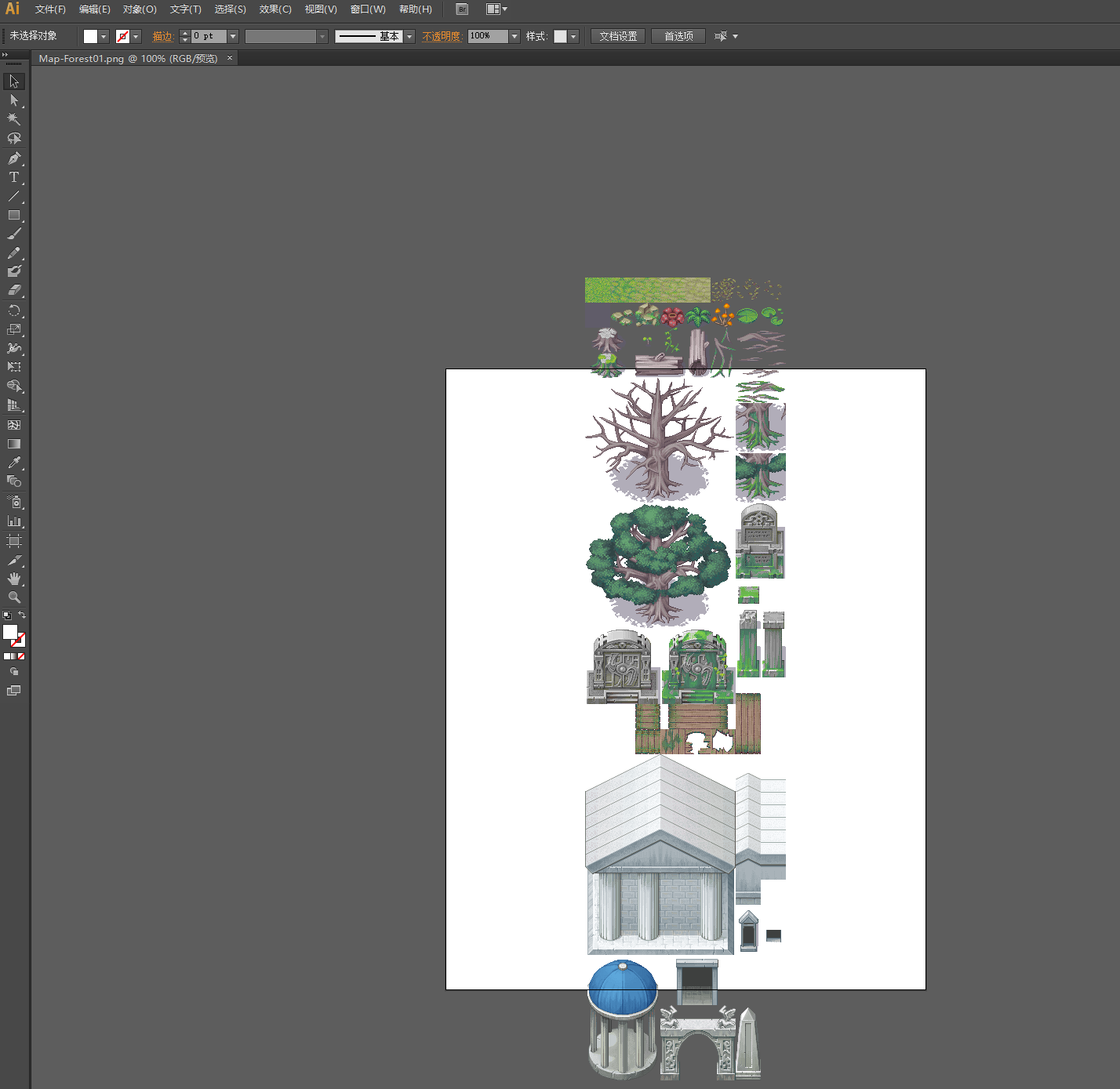Pick the Magic Wand tool
The width and height of the screenshot is (1120, 1089).
[x=14, y=119]
